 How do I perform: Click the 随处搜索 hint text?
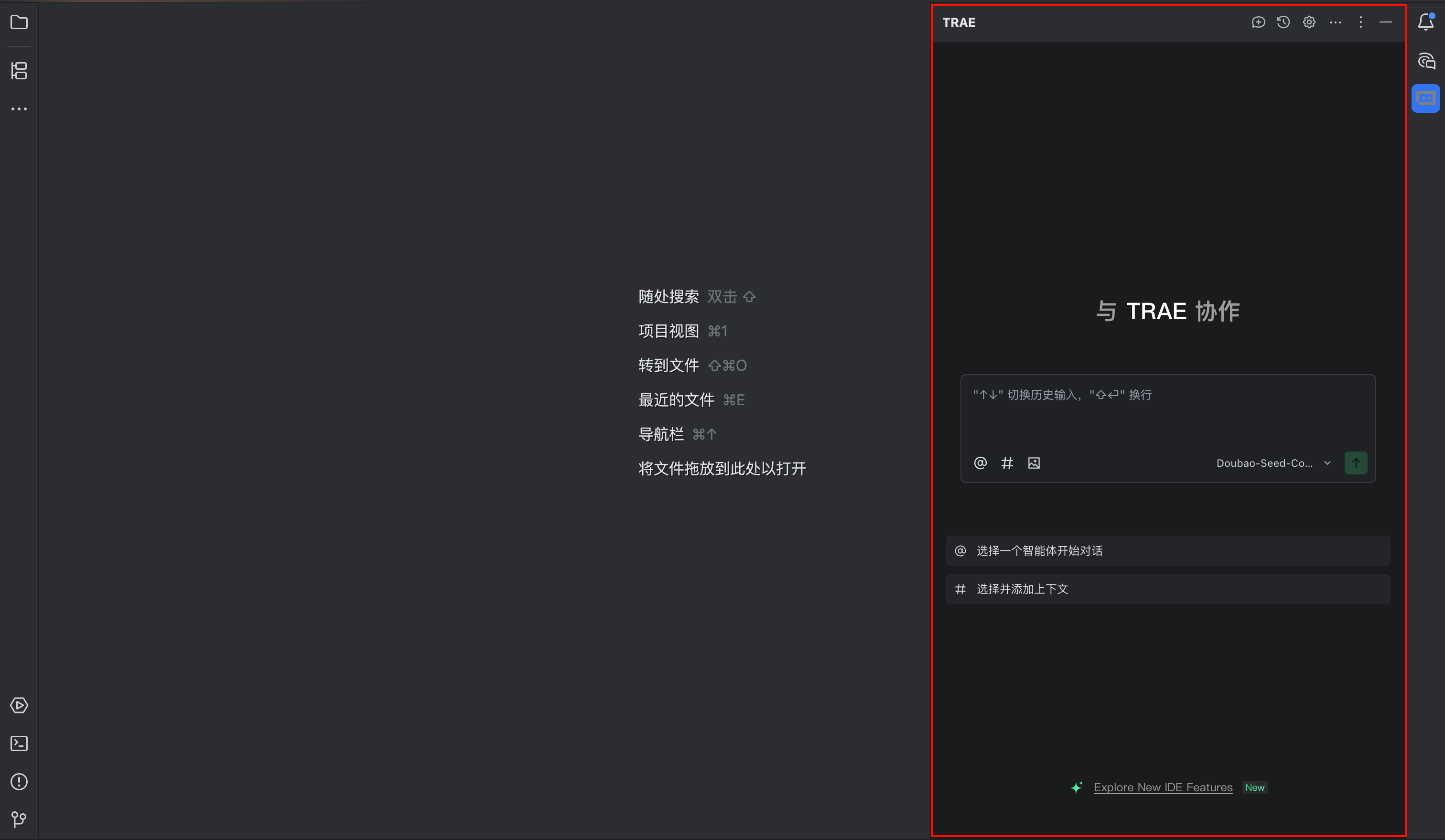669,296
